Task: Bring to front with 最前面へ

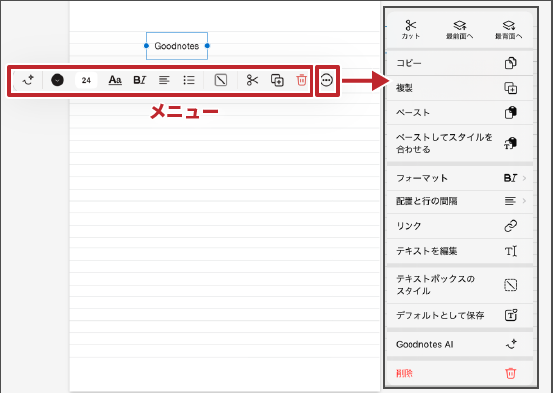Action: (460, 30)
